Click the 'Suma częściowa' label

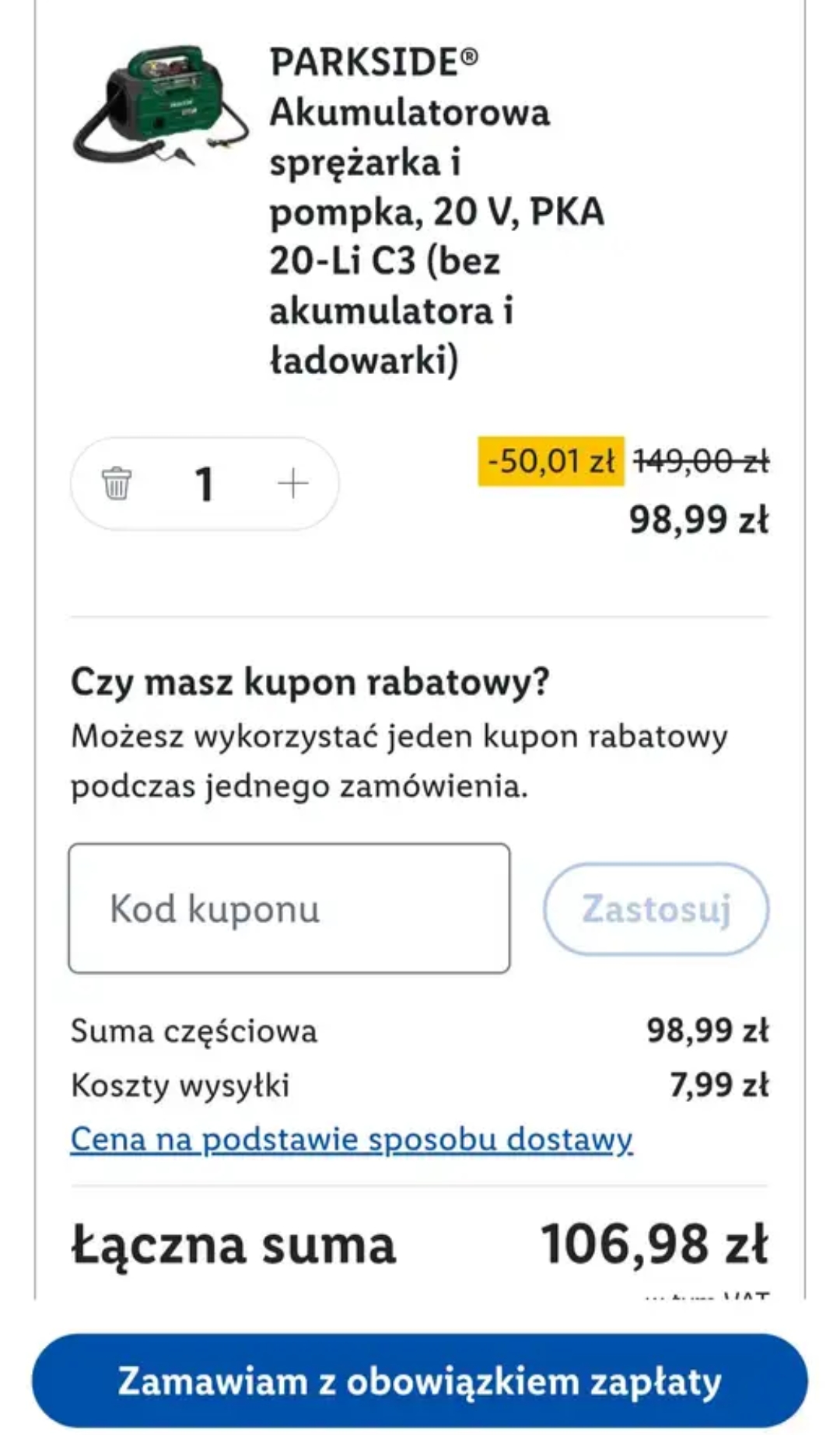(194, 1031)
